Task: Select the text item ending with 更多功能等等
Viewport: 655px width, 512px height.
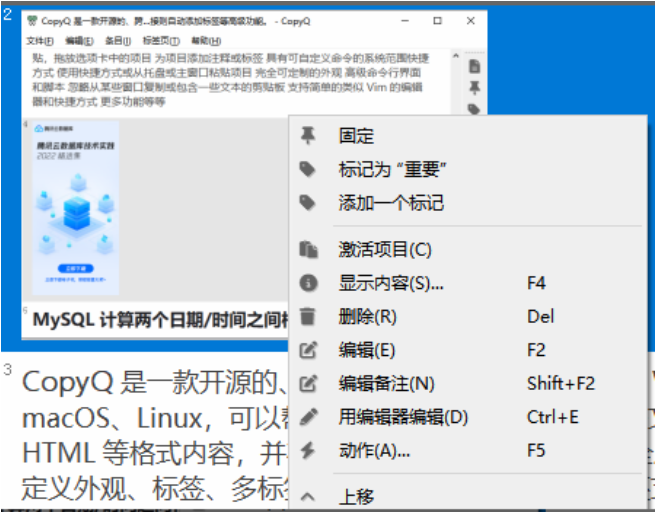Action: 236,80
